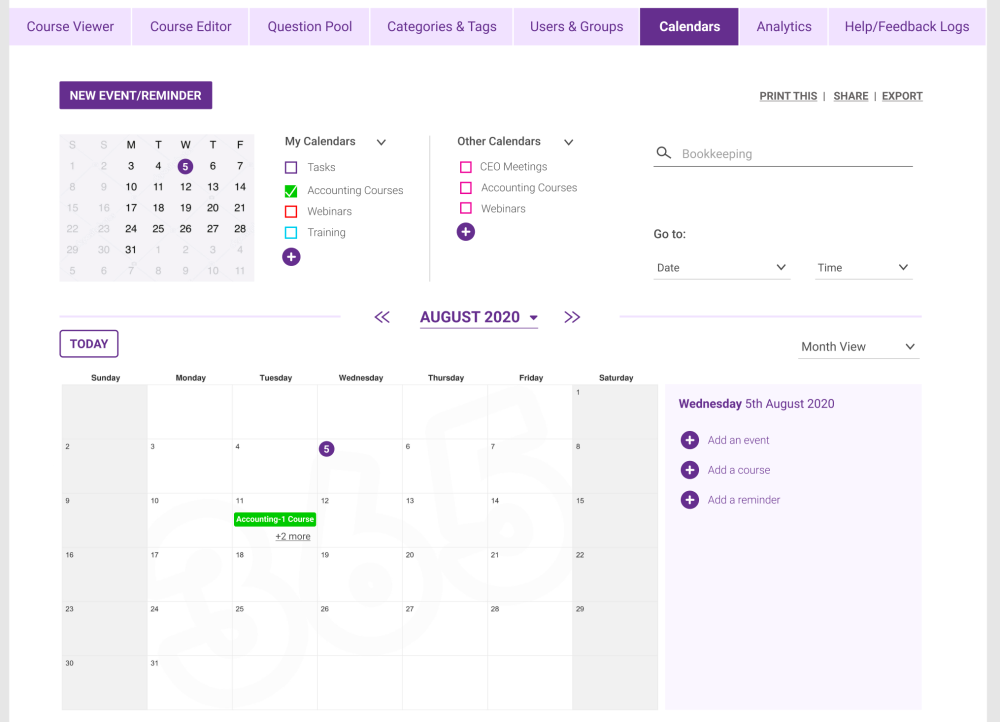1000x722 pixels.
Task: Click the plus icon beside Add a course
Action: [x=689, y=470]
